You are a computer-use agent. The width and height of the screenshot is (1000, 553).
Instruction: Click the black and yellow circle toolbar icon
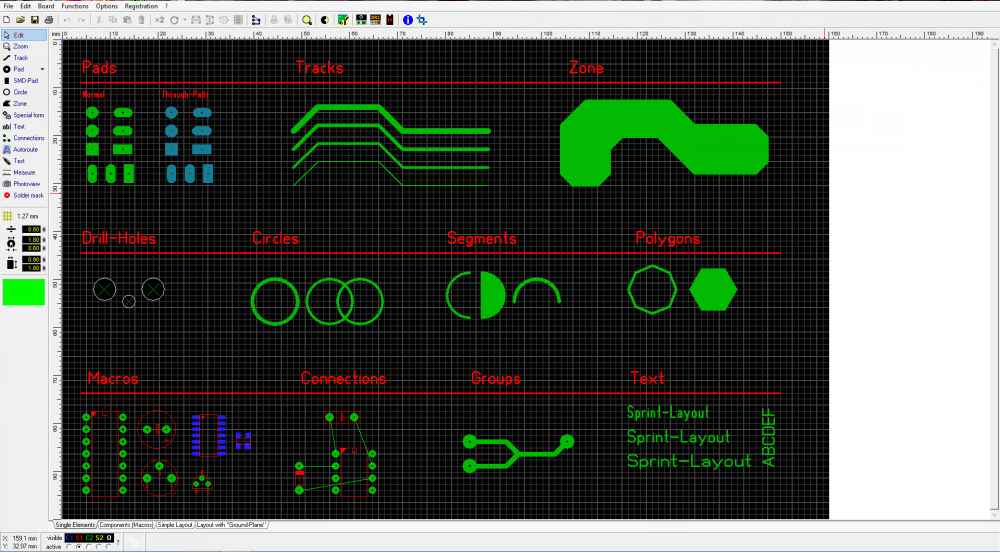click(325, 20)
